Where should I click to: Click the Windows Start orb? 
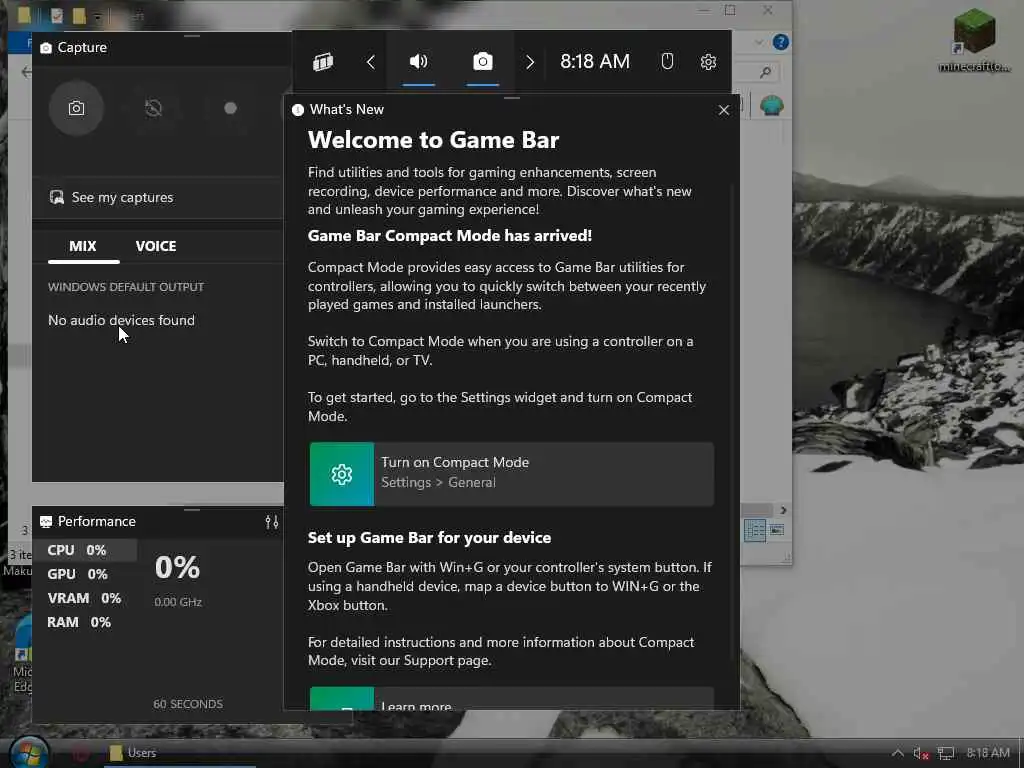click(x=27, y=753)
